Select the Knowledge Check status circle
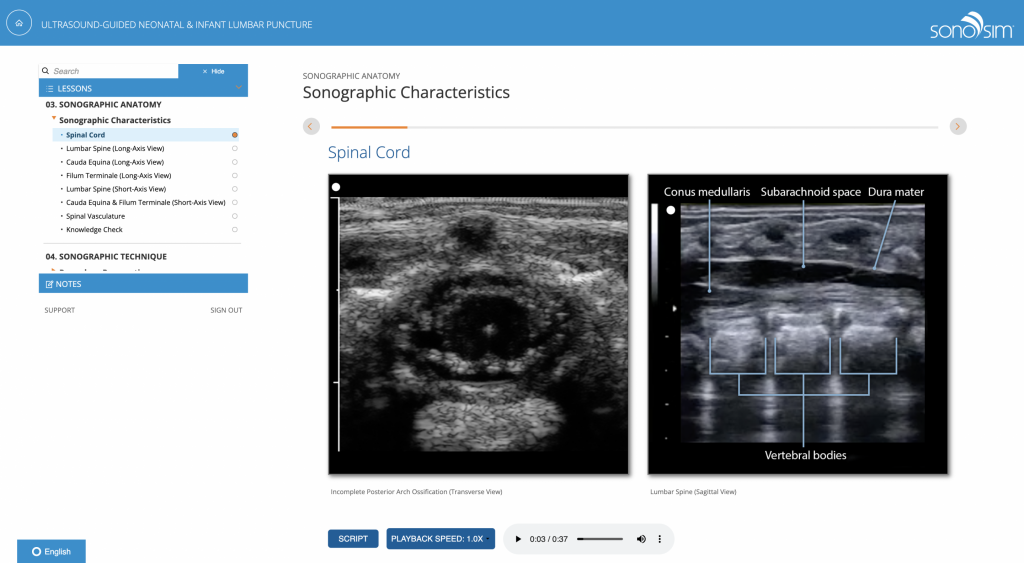This screenshot has width=1024, height=563. click(234, 230)
